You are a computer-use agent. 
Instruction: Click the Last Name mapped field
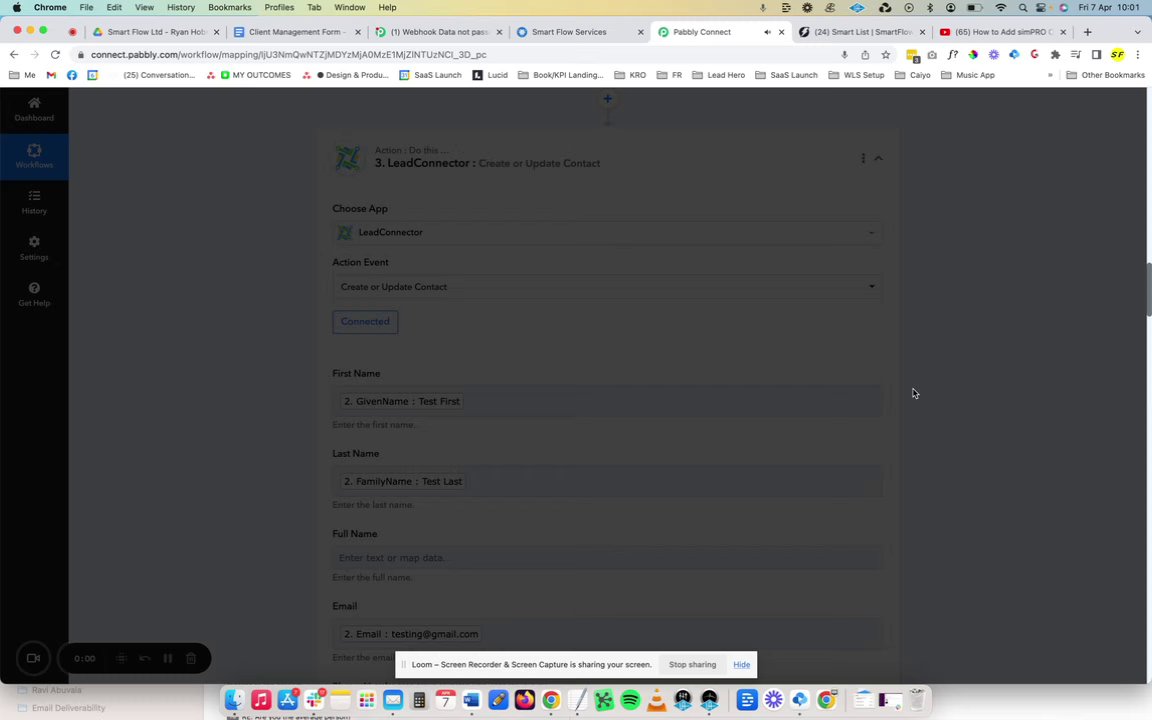click(607, 481)
